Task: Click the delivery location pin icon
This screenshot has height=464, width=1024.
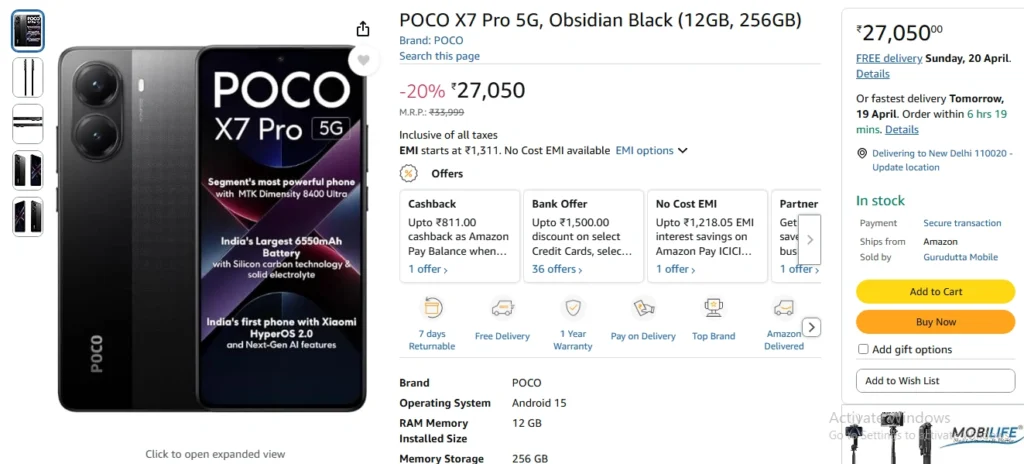Action: coord(862,153)
